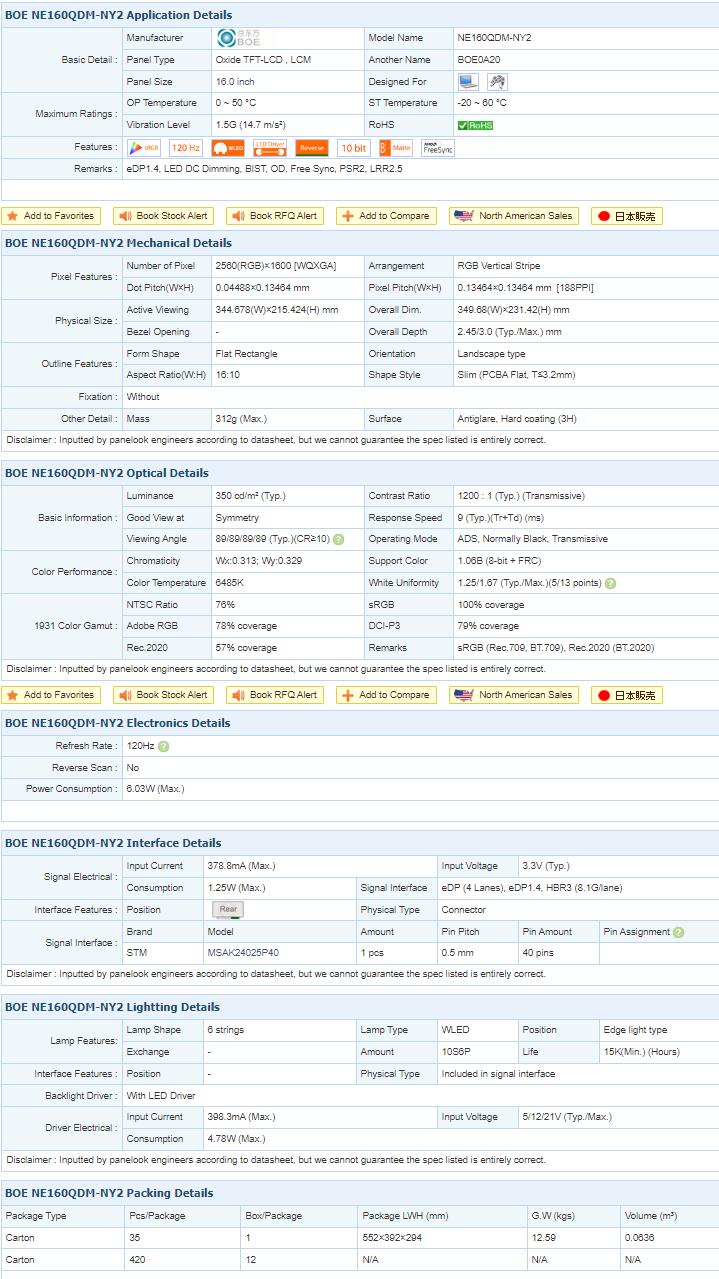Screen dimensions: 719x1279
Task: Click Add to Compare below Optical Details
Action: [386, 695]
